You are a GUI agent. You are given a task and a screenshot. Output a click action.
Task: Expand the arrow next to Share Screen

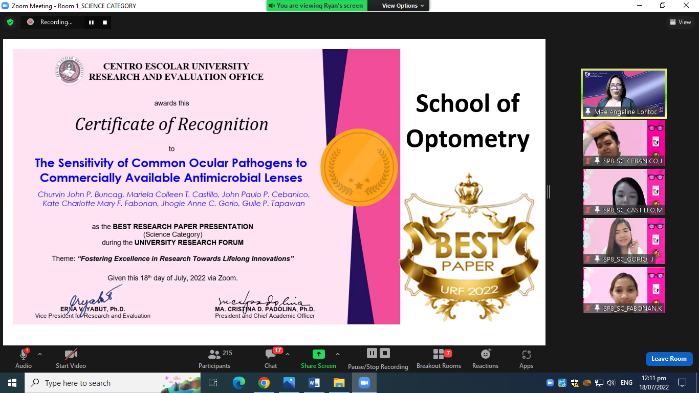click(x=337, y=354)
